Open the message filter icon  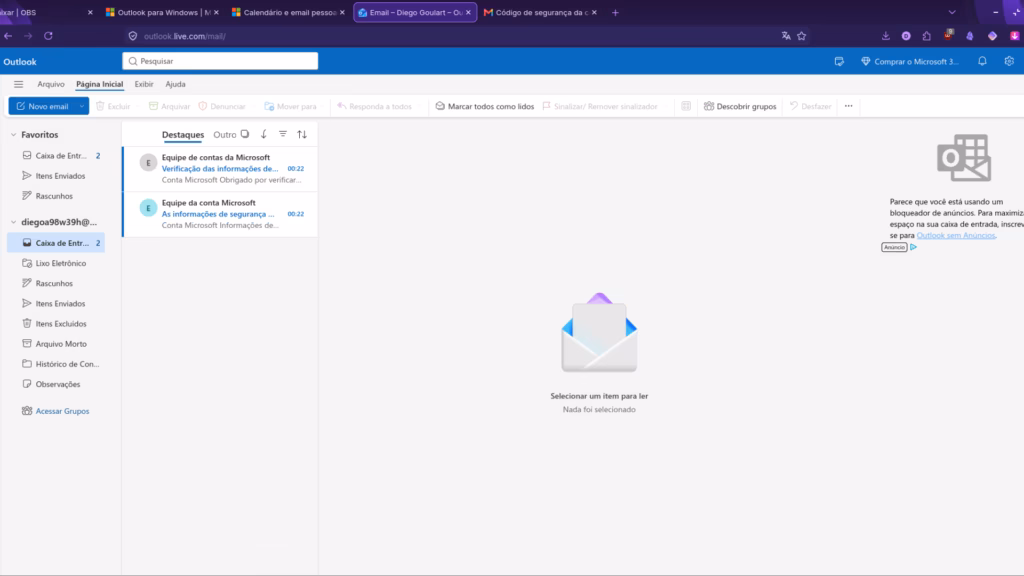[x=283, y=135]
